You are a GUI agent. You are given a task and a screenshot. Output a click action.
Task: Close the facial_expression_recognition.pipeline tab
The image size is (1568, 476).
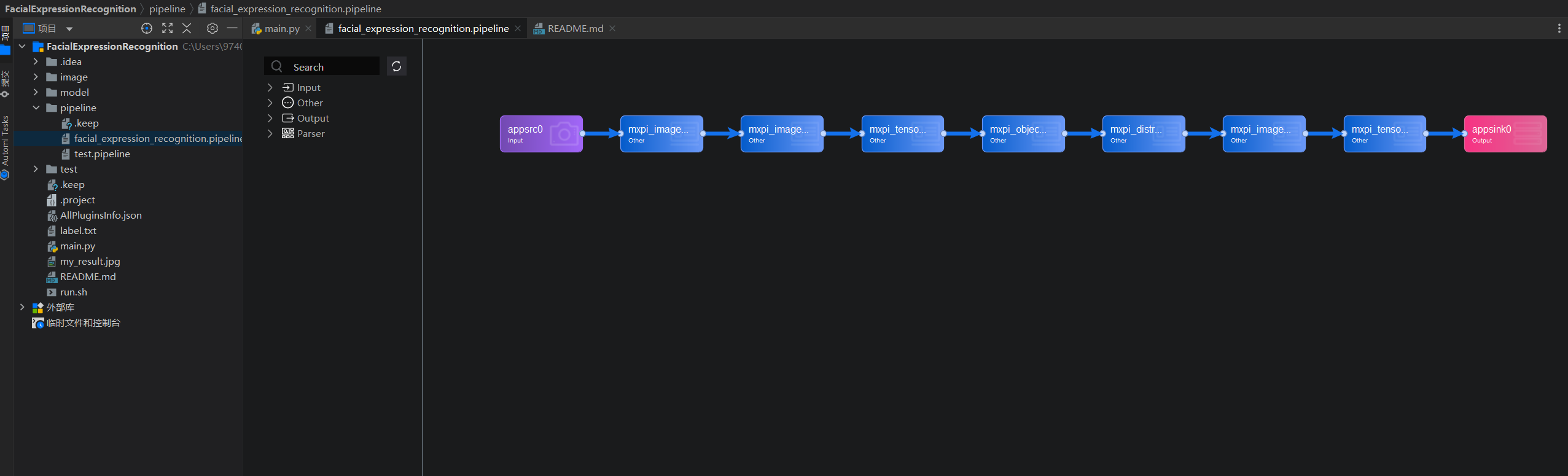(x=518, y=28)
